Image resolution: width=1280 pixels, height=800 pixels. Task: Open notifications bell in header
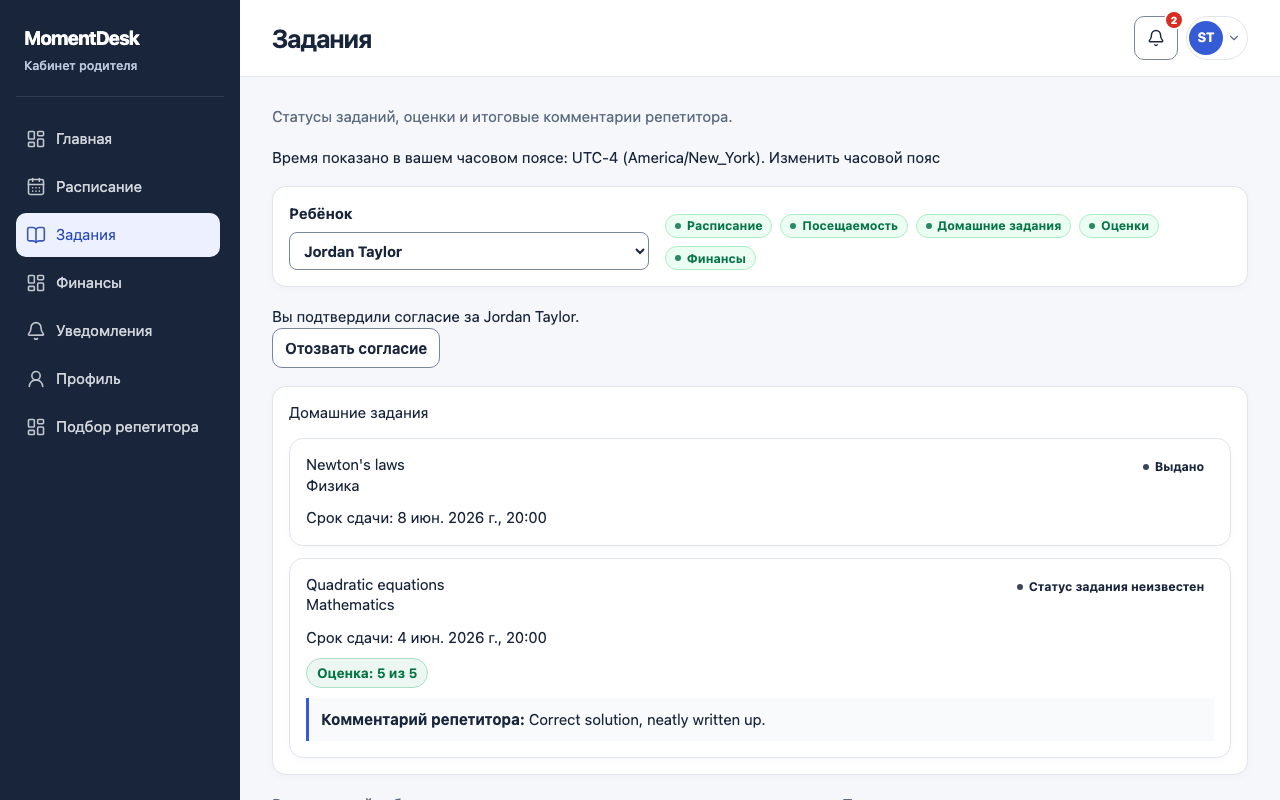click(x=1156, y=38)
